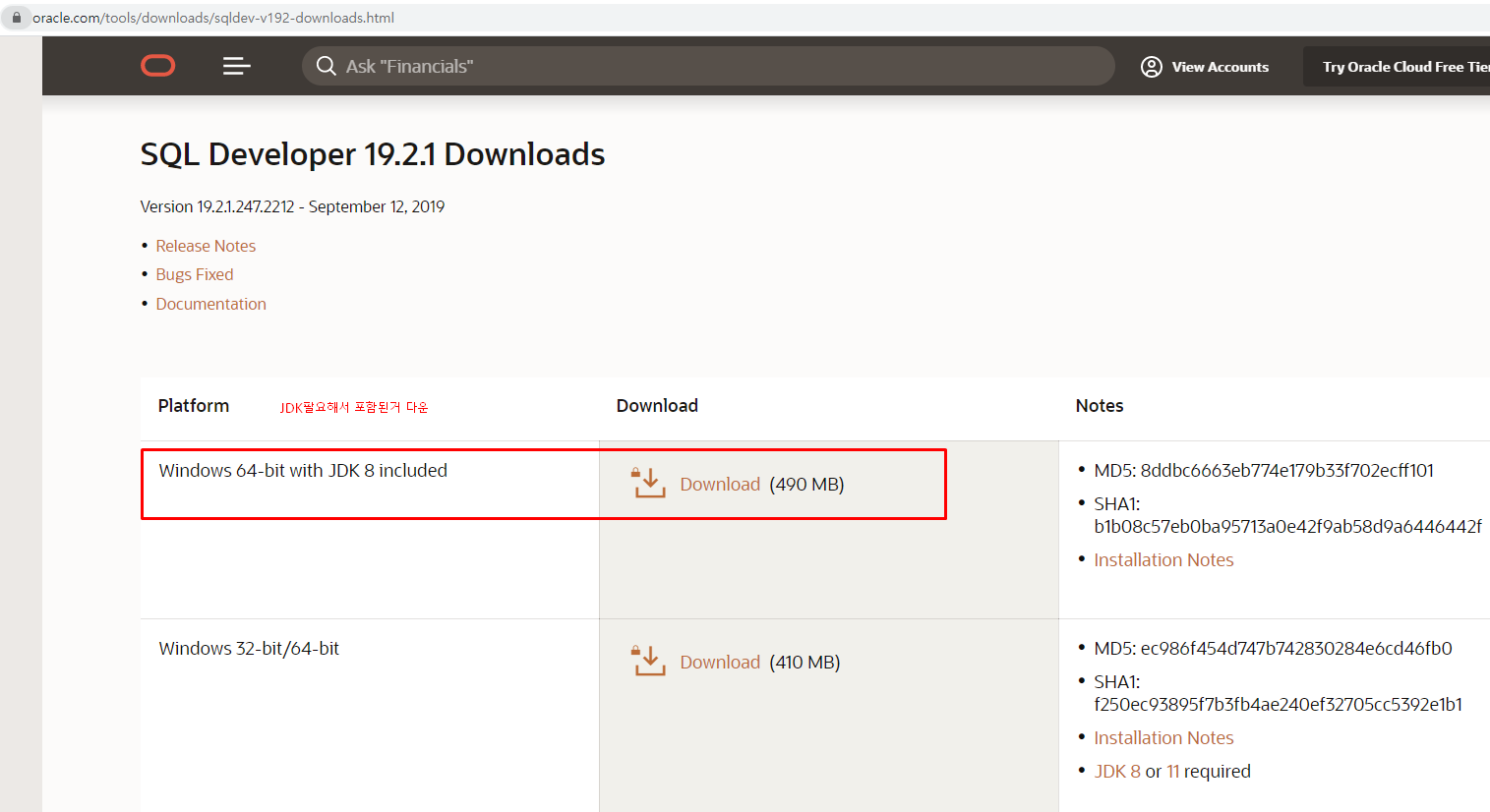Select 'Windows 64-bit with JDK 8 included' text
The width and height of the screenshot is (1490, 812).
tap(303, 470)
